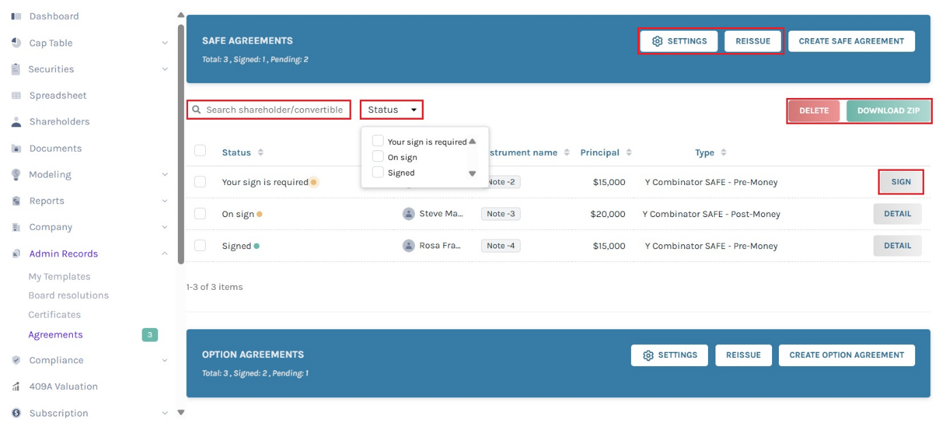Viewport: 939px width, 430px height.
Task: Click the sidebar scroll up arrow
Action: tap(181, 15)
